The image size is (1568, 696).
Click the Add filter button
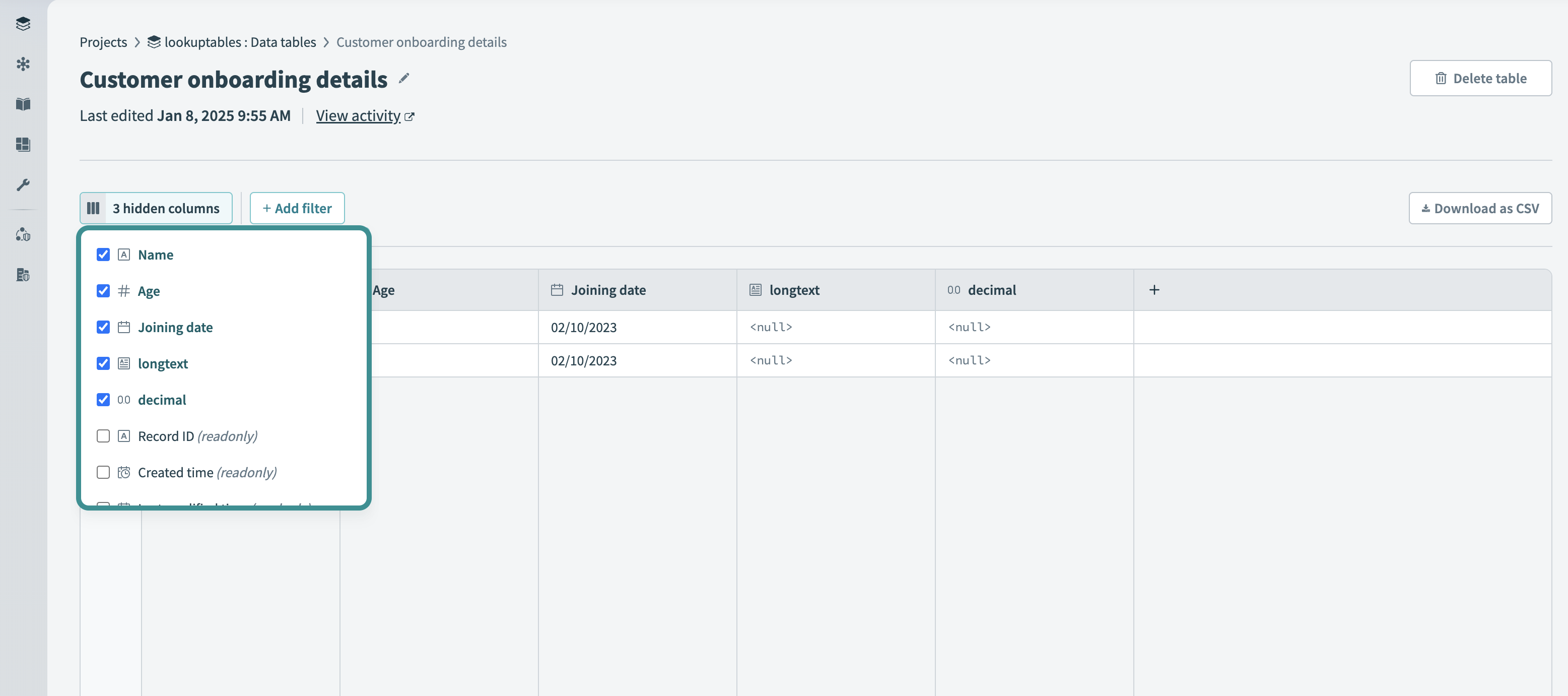coord(297,208)
